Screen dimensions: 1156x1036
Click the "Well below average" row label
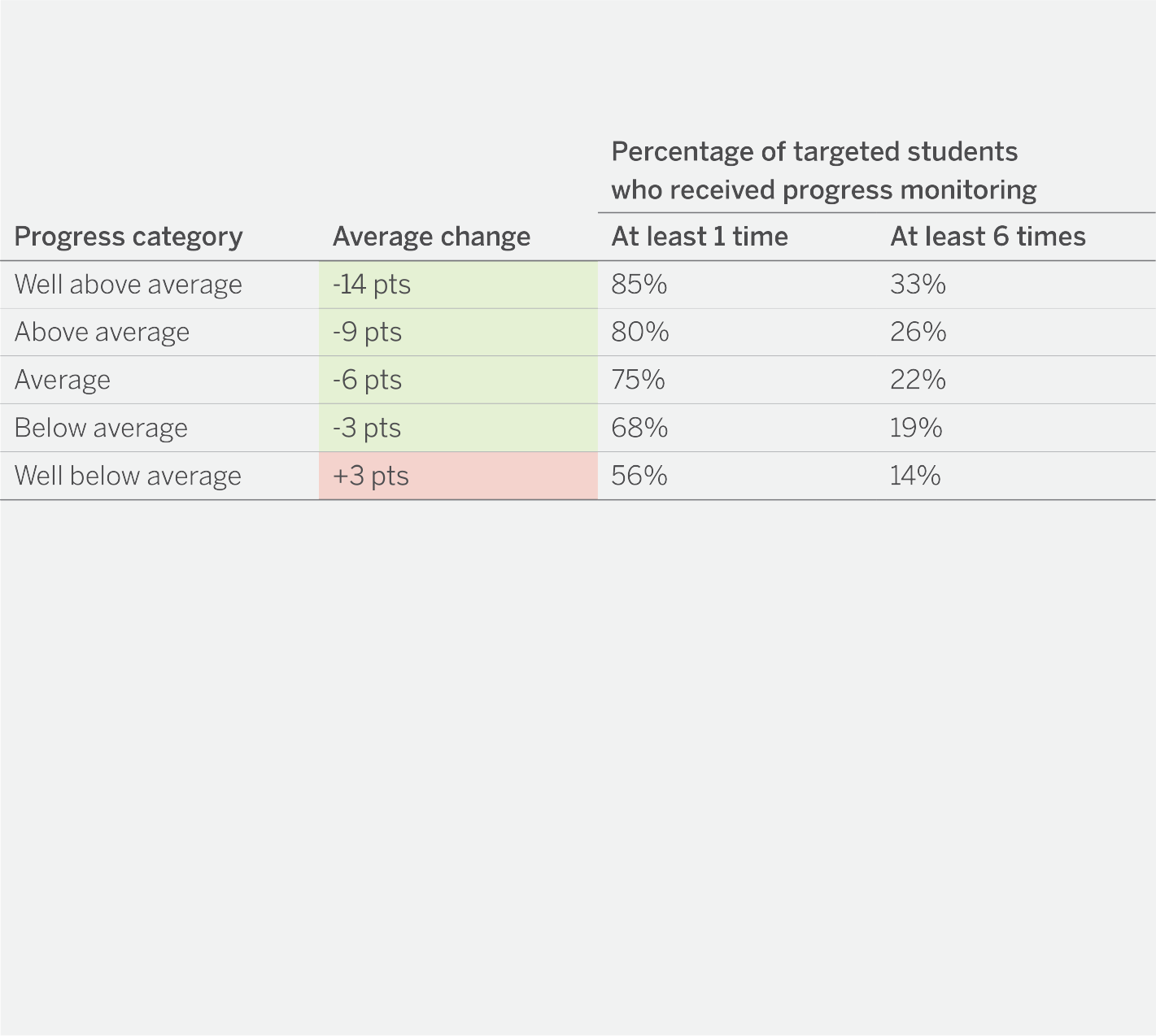click(128, 477)
